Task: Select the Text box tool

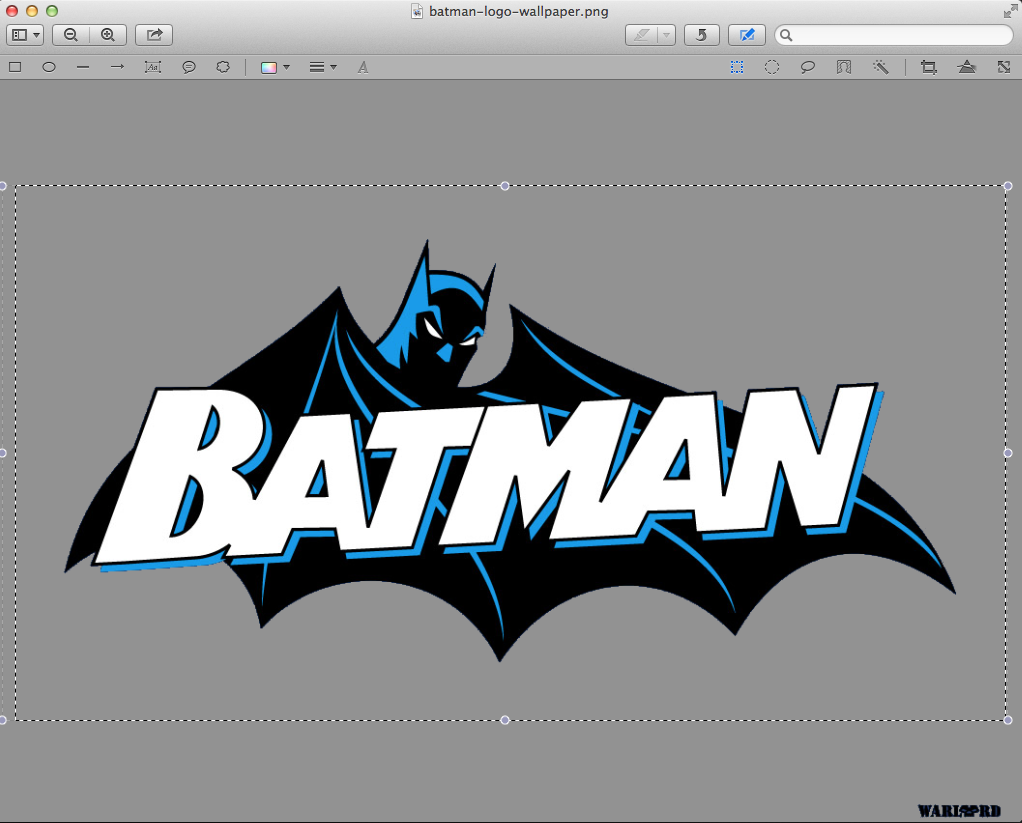Action: coord(153,67)
